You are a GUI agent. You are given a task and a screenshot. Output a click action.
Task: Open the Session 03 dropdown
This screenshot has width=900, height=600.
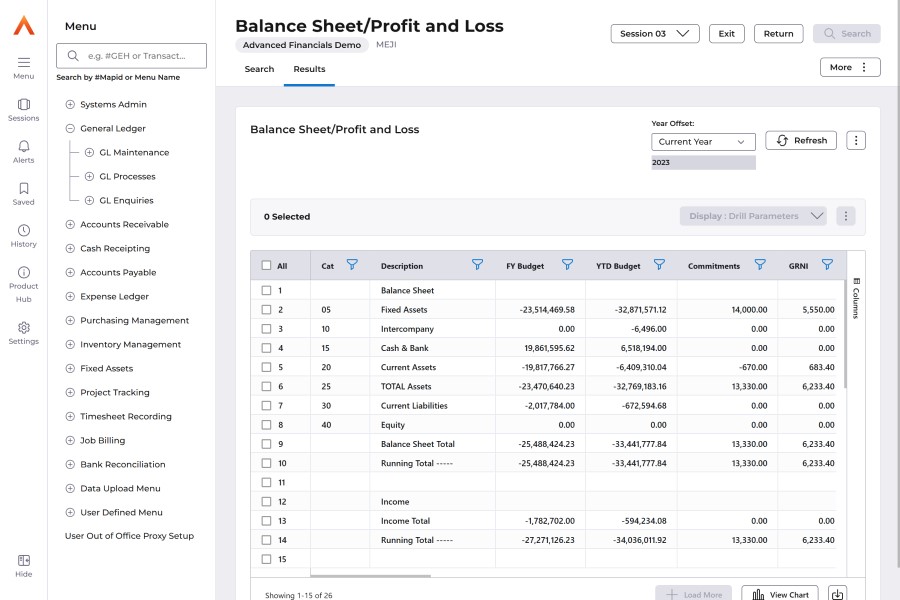click(x=655, y=33)
